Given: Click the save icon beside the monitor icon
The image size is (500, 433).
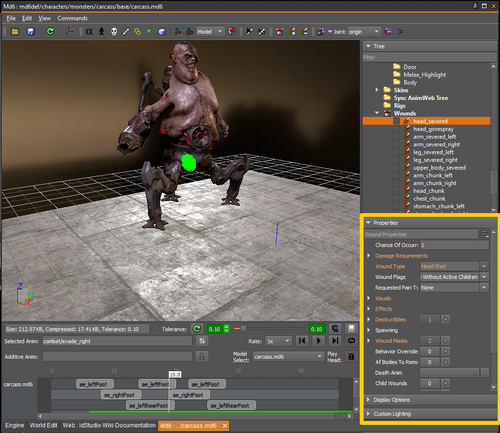Looking at the screenshot, I should pos(351,329).
